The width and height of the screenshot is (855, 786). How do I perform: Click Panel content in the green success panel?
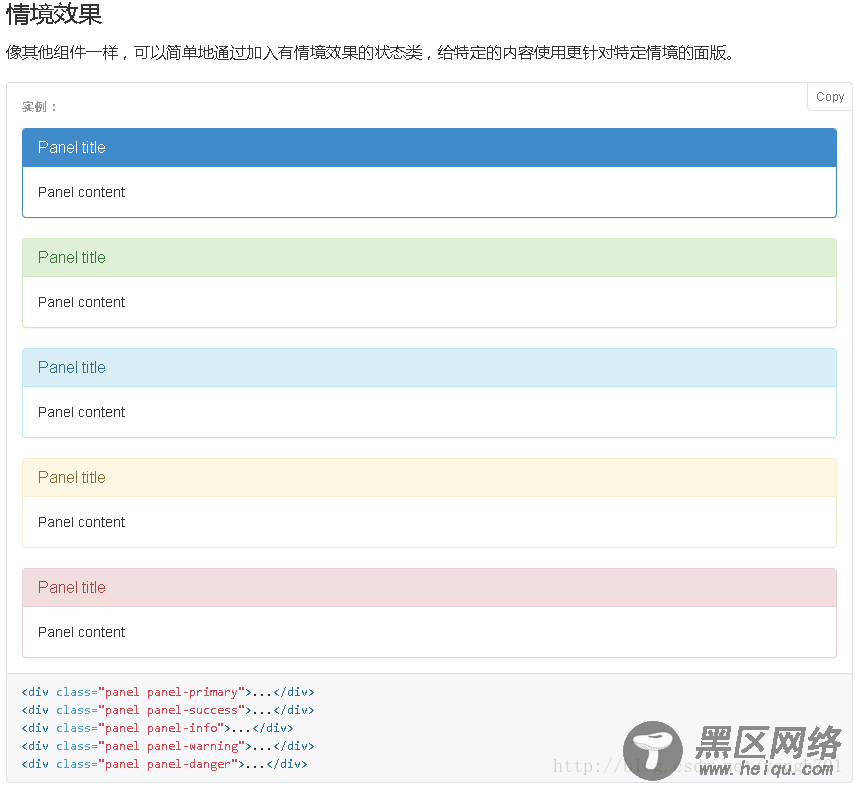[x=81, y=302]
